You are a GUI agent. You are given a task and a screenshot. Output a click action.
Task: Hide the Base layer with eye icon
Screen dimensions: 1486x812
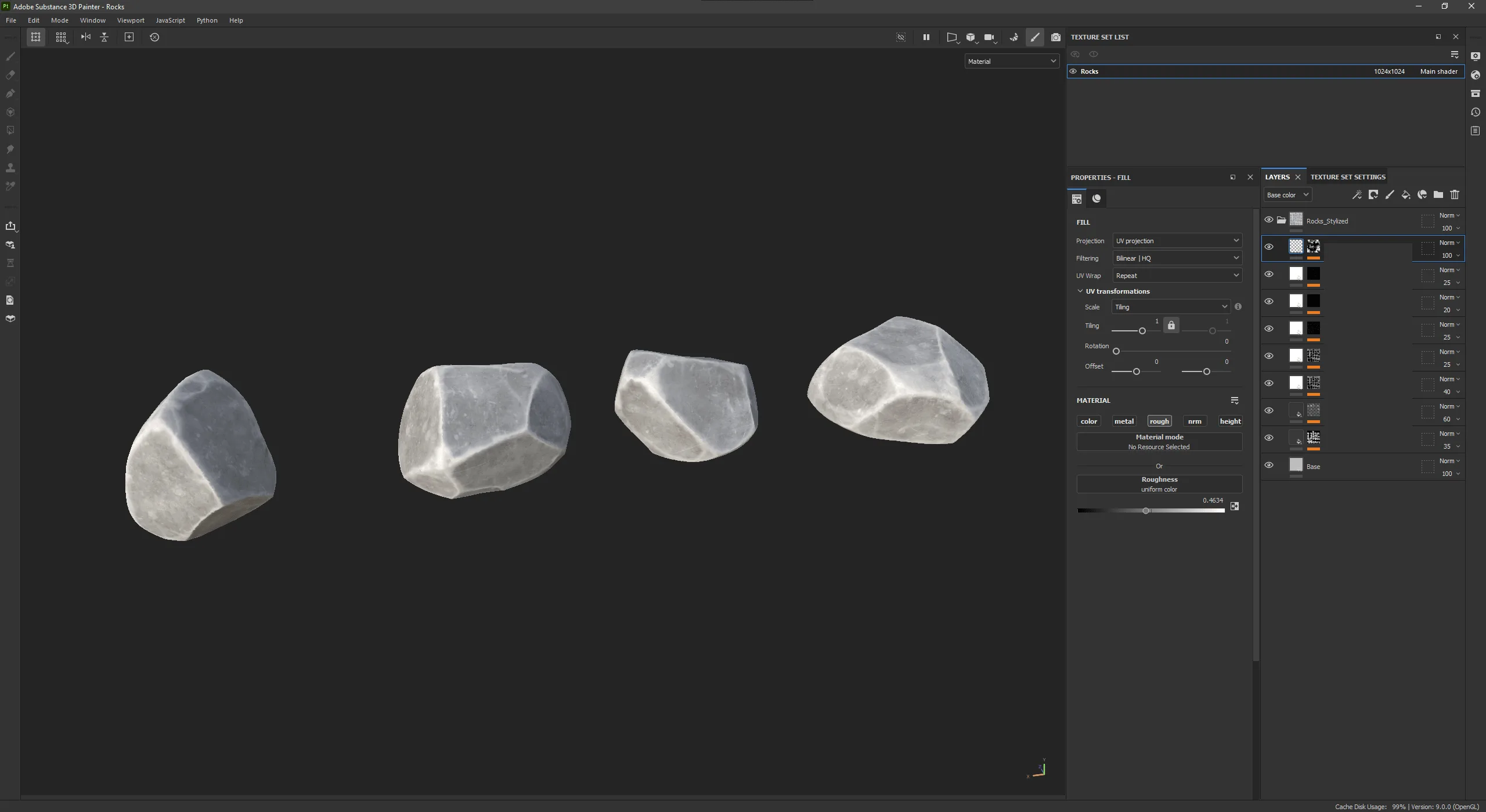coord(1269,465)
